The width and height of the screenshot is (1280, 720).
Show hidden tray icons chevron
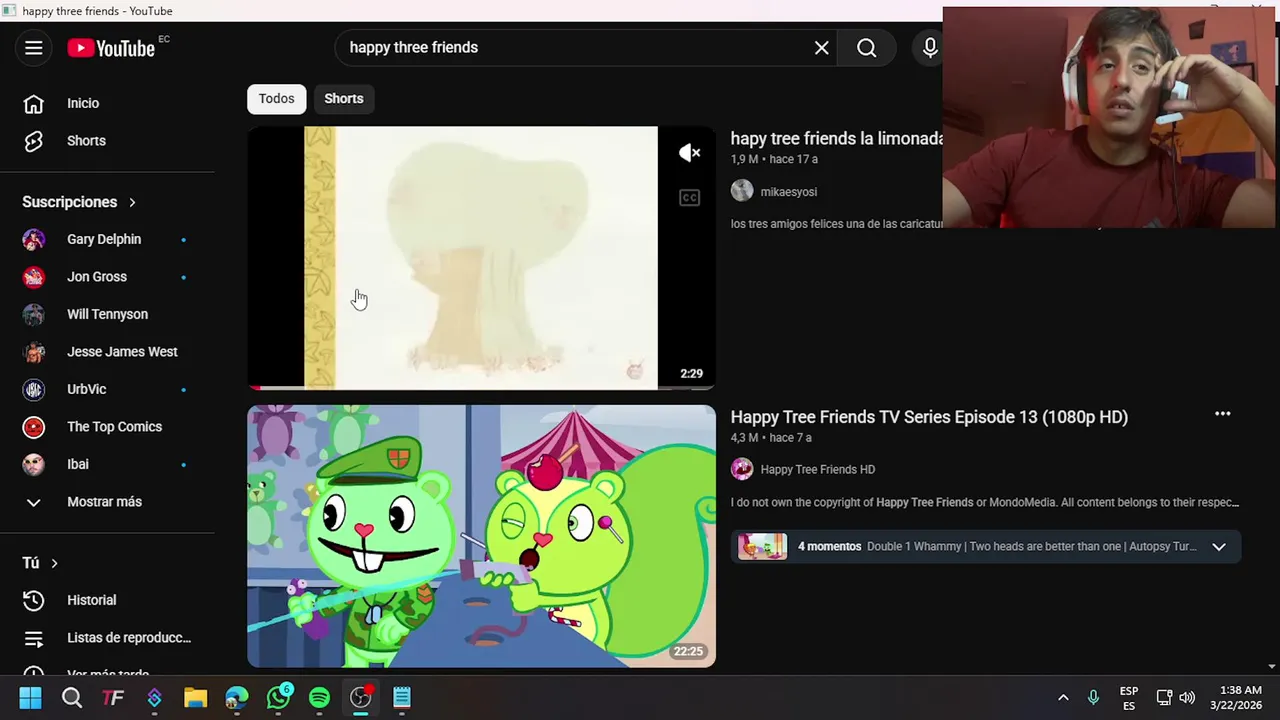1063,698
